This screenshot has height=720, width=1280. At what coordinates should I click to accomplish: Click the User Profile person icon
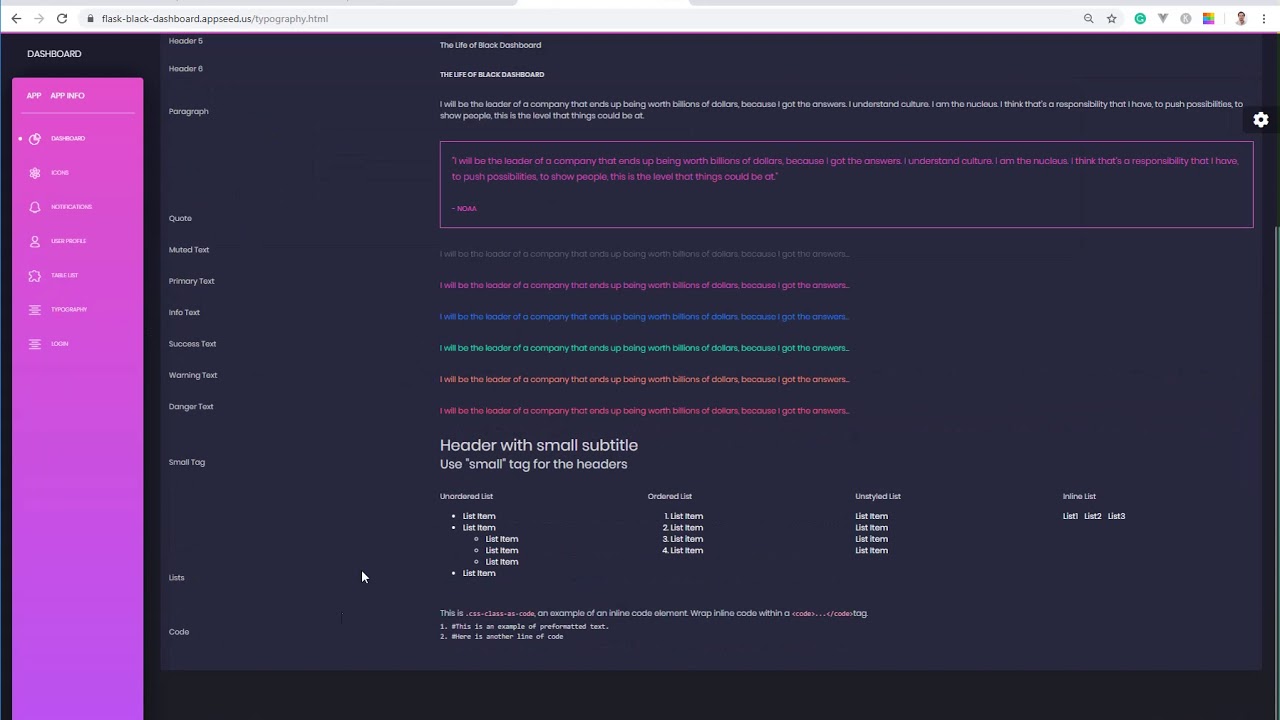pyautogui.click(x=35, y=241)
